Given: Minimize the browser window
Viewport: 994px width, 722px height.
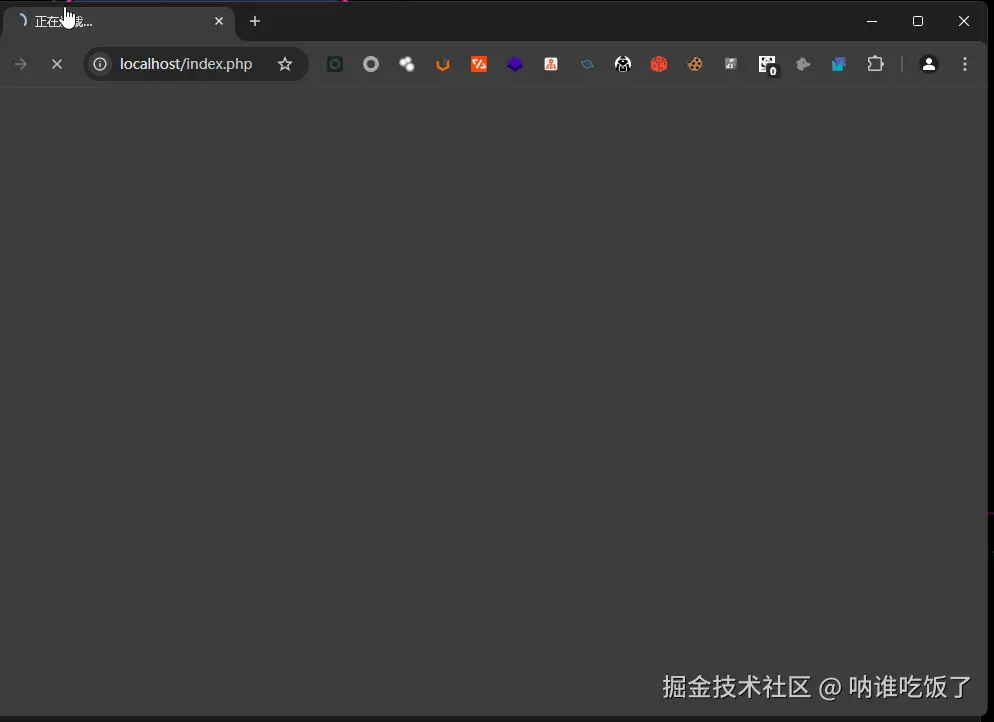Looking at the screenshot, I should tap(872, 21).
